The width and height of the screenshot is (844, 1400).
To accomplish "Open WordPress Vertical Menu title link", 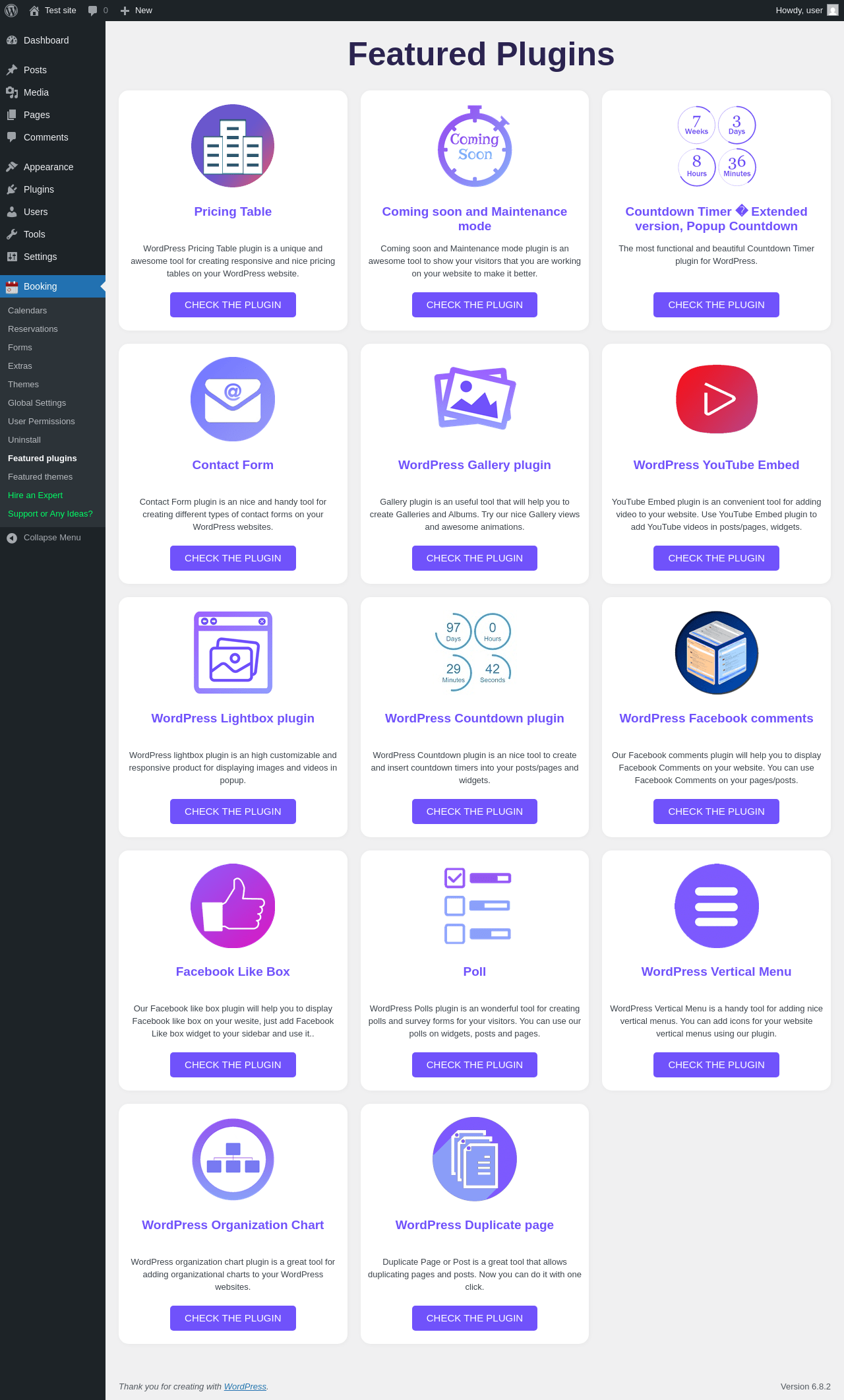I will click(717, 972).
